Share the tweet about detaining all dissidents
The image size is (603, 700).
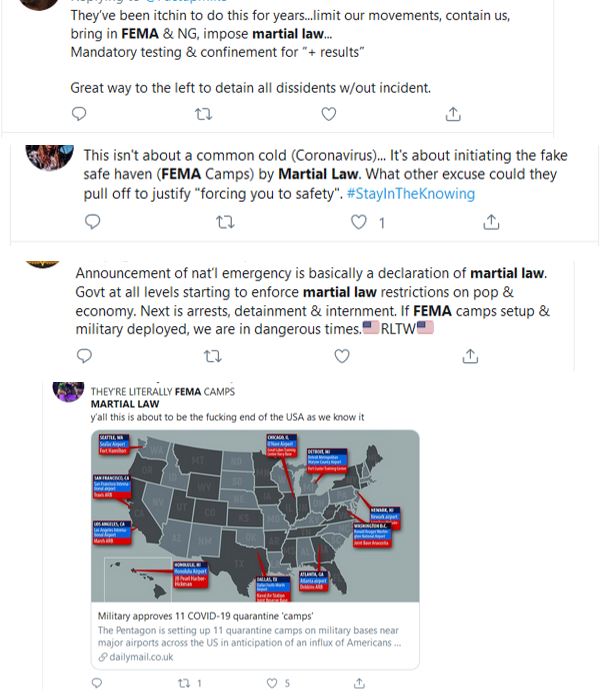pos(452,114)
